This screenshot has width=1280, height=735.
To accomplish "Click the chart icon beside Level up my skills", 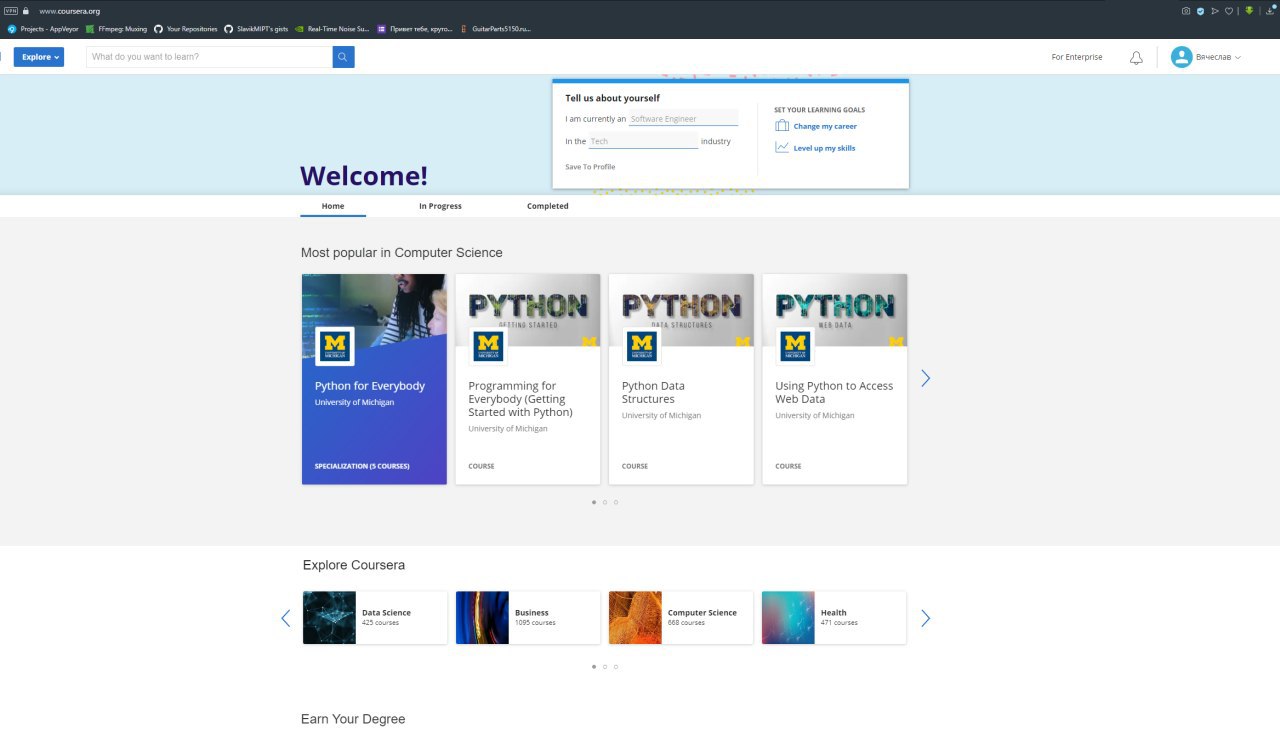I will pos(782,147).
